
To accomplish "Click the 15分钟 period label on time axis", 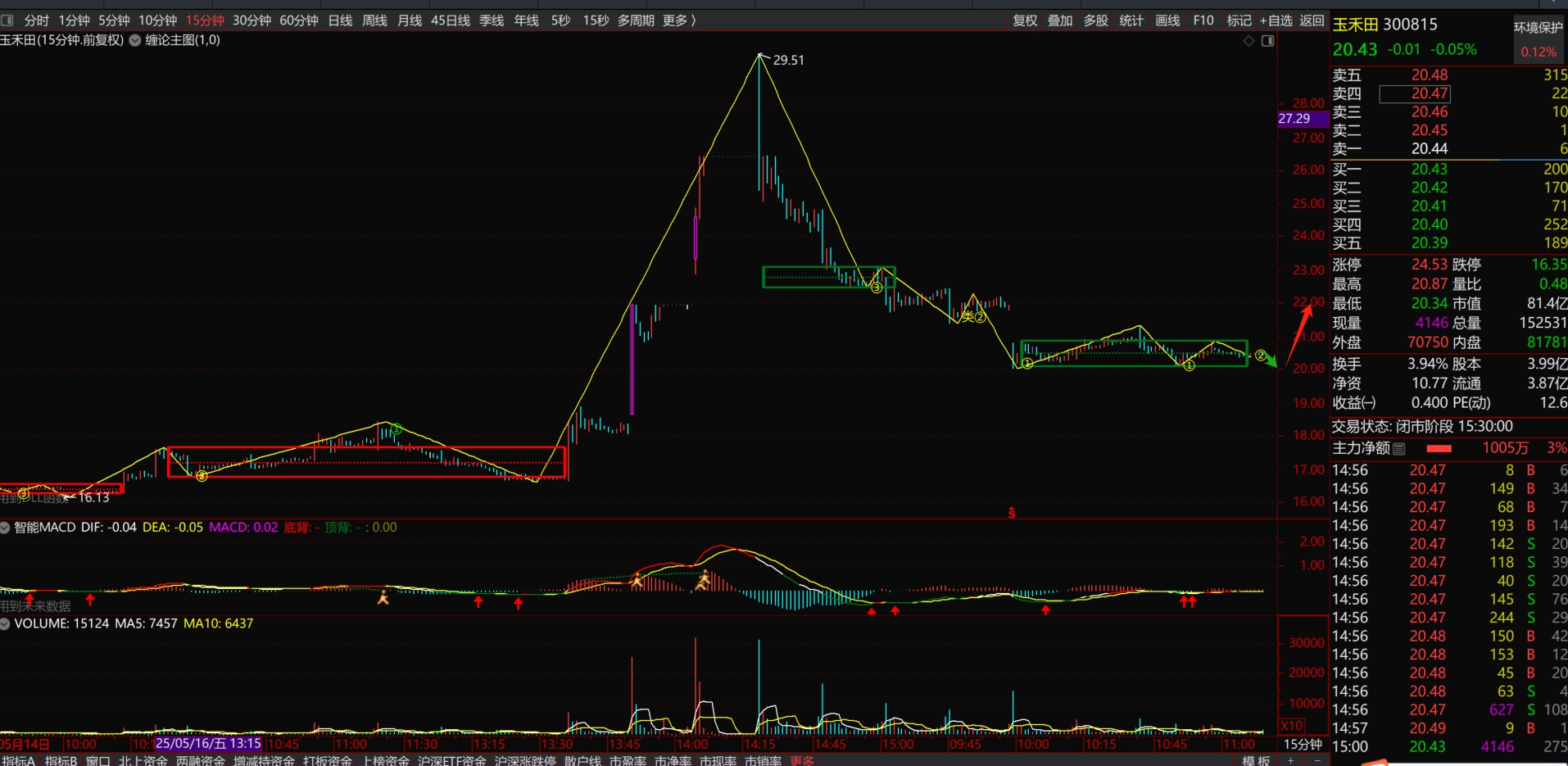I will pyautogui.click(x=1303, y=744).
